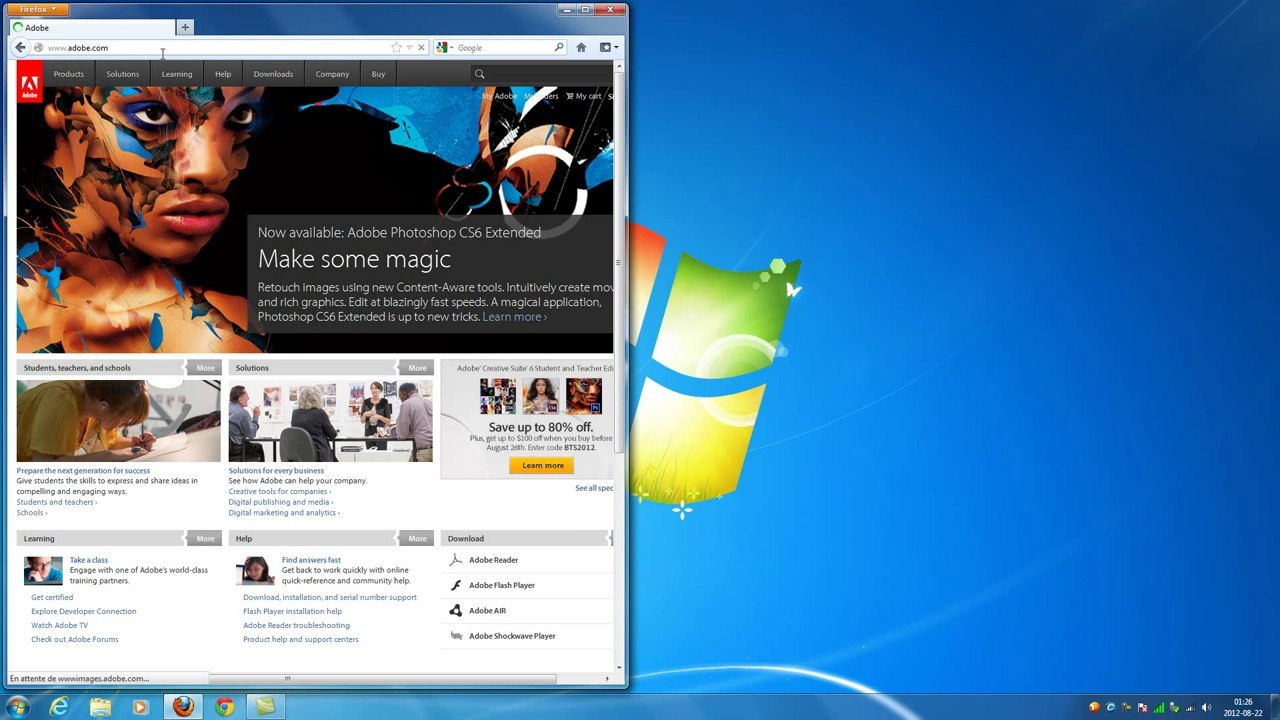Follow Learn more link in Photoshop banner
The width and height of the screenshot is (1280, 720).
point(514,317)
